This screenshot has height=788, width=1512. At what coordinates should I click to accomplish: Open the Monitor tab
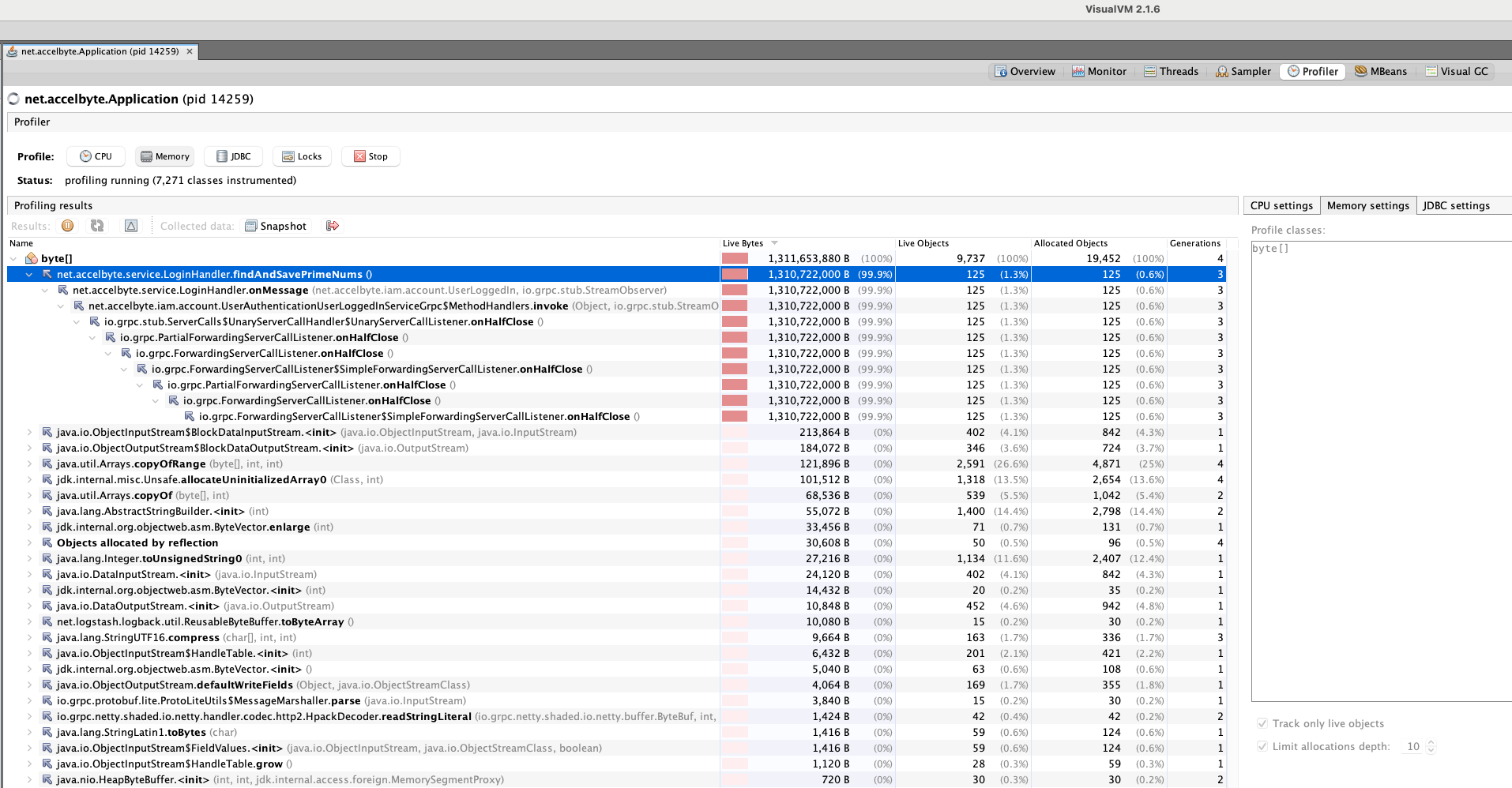point(1099,71)
